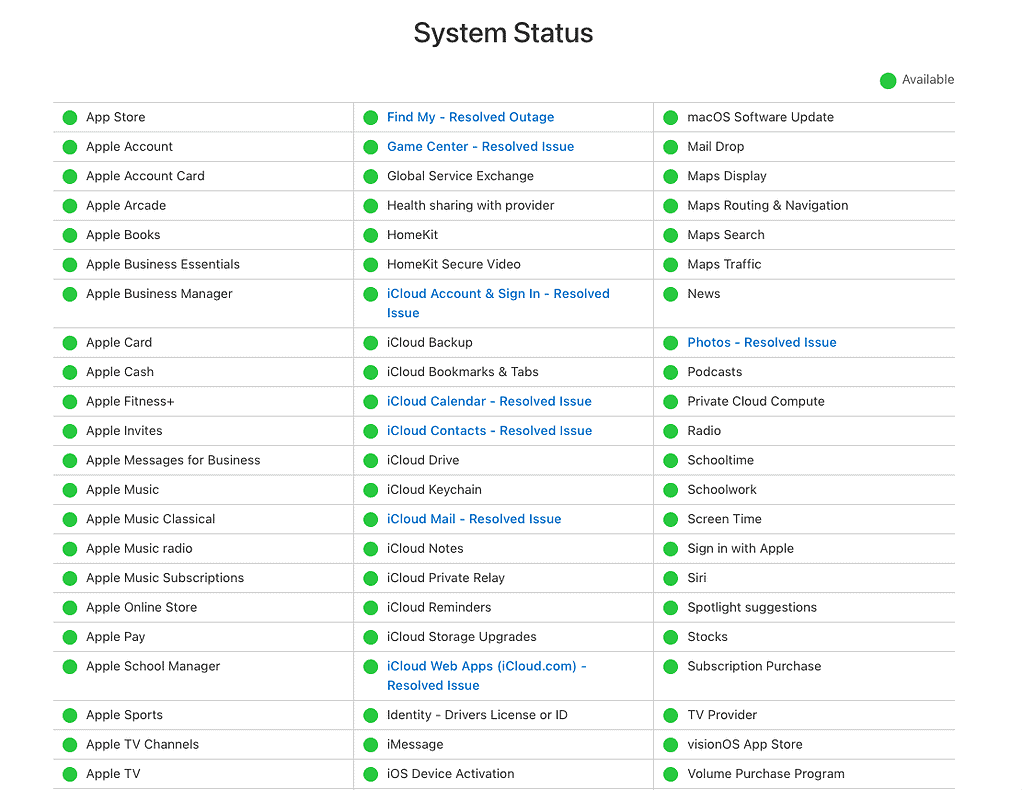The width and height of the screenshot is (1023, 790).
Task: Click green status dot beside Apple Arcade
Action: click(70, 206)
